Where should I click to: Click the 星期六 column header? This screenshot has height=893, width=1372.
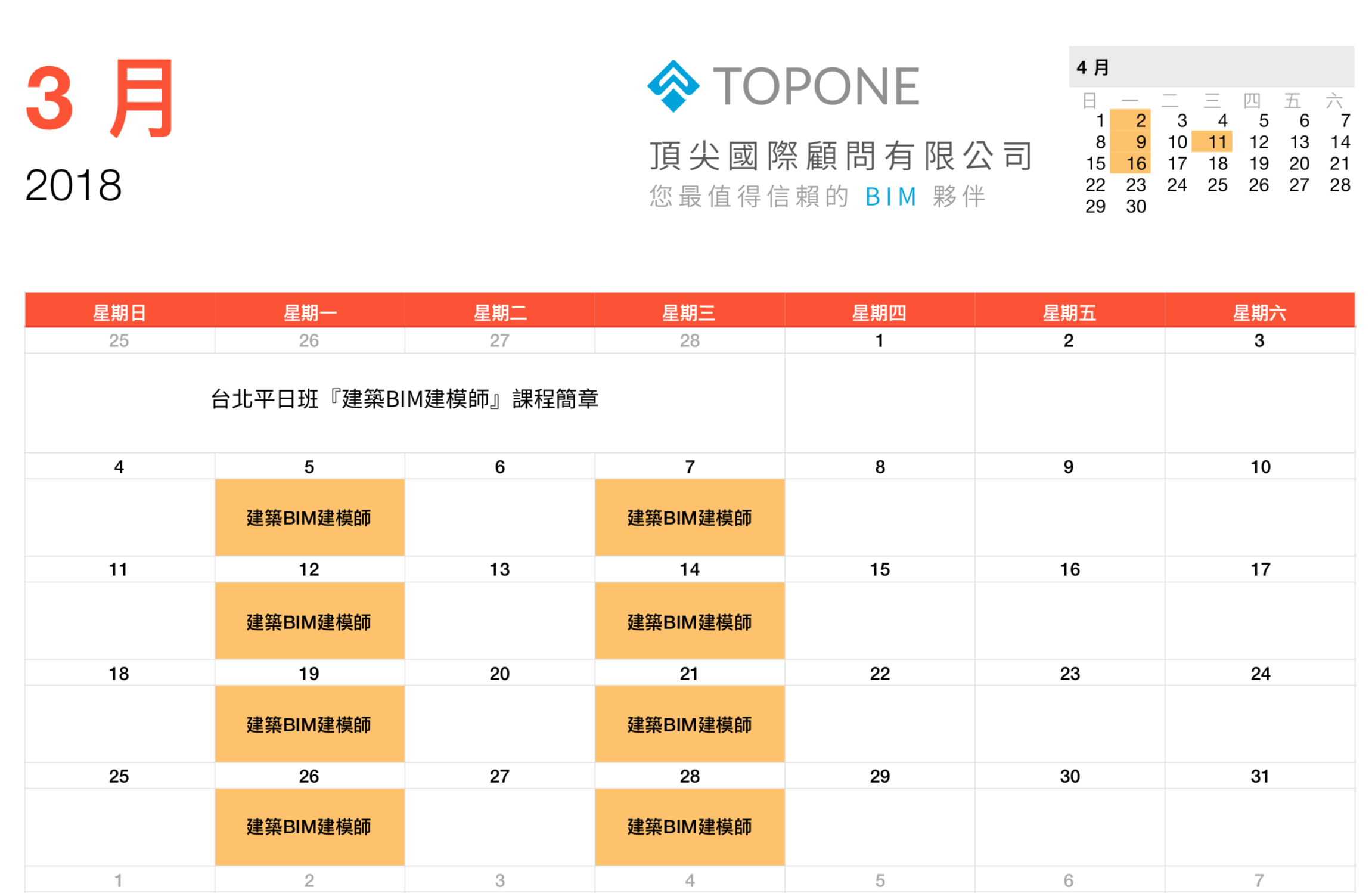[1259, 312]
